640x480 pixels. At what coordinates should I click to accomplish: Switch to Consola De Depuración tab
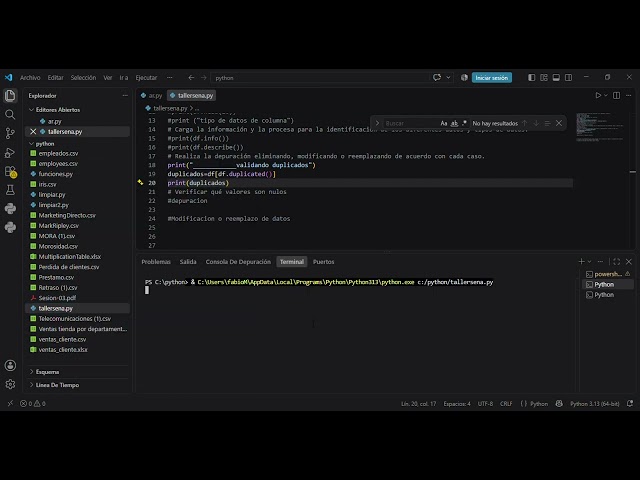point(238,262)
